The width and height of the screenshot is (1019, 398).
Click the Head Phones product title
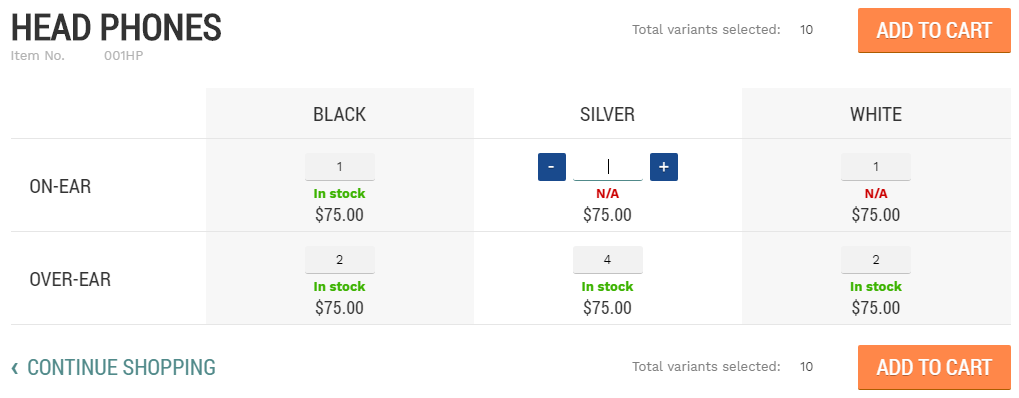(116, 29)
